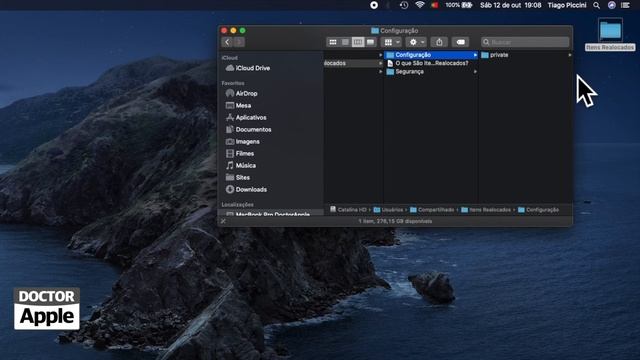The height and width of the screenshot is (360, 640).
Task: Open Documentos in the sidebar
Action: pos(249,129)
